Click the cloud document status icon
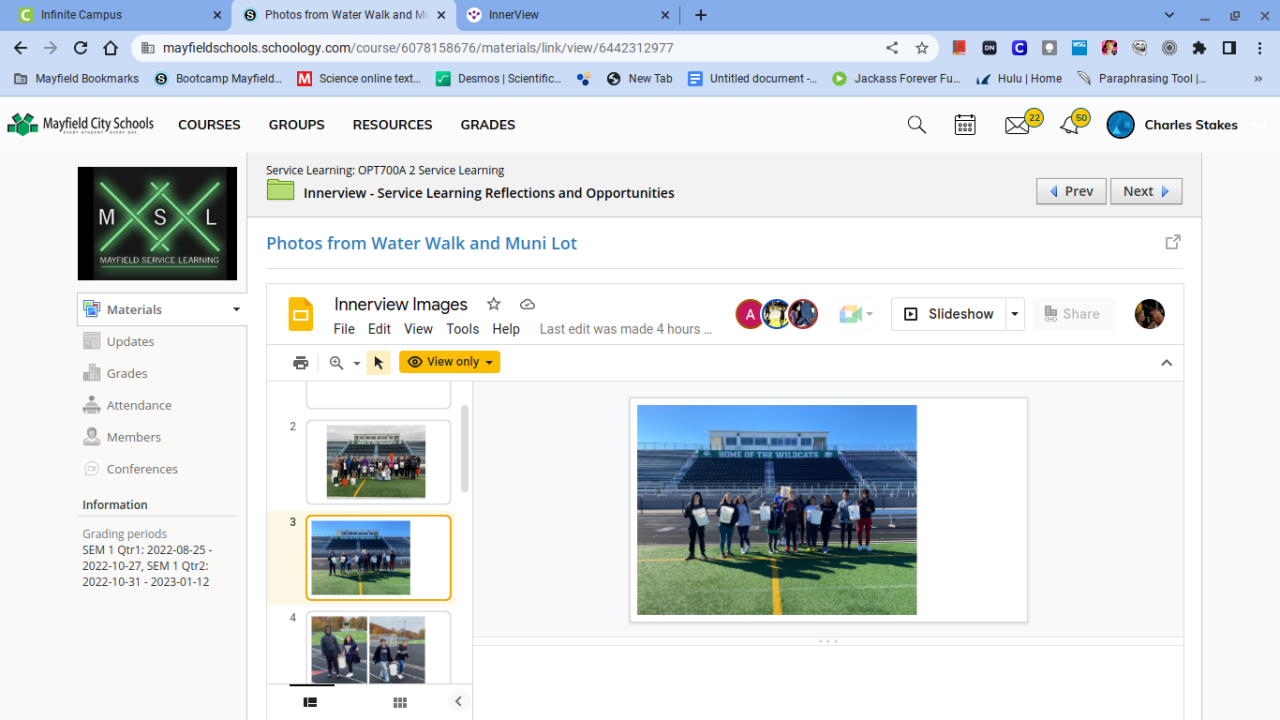The height and width of the screenshot is (720, 1280). (527, 304)
